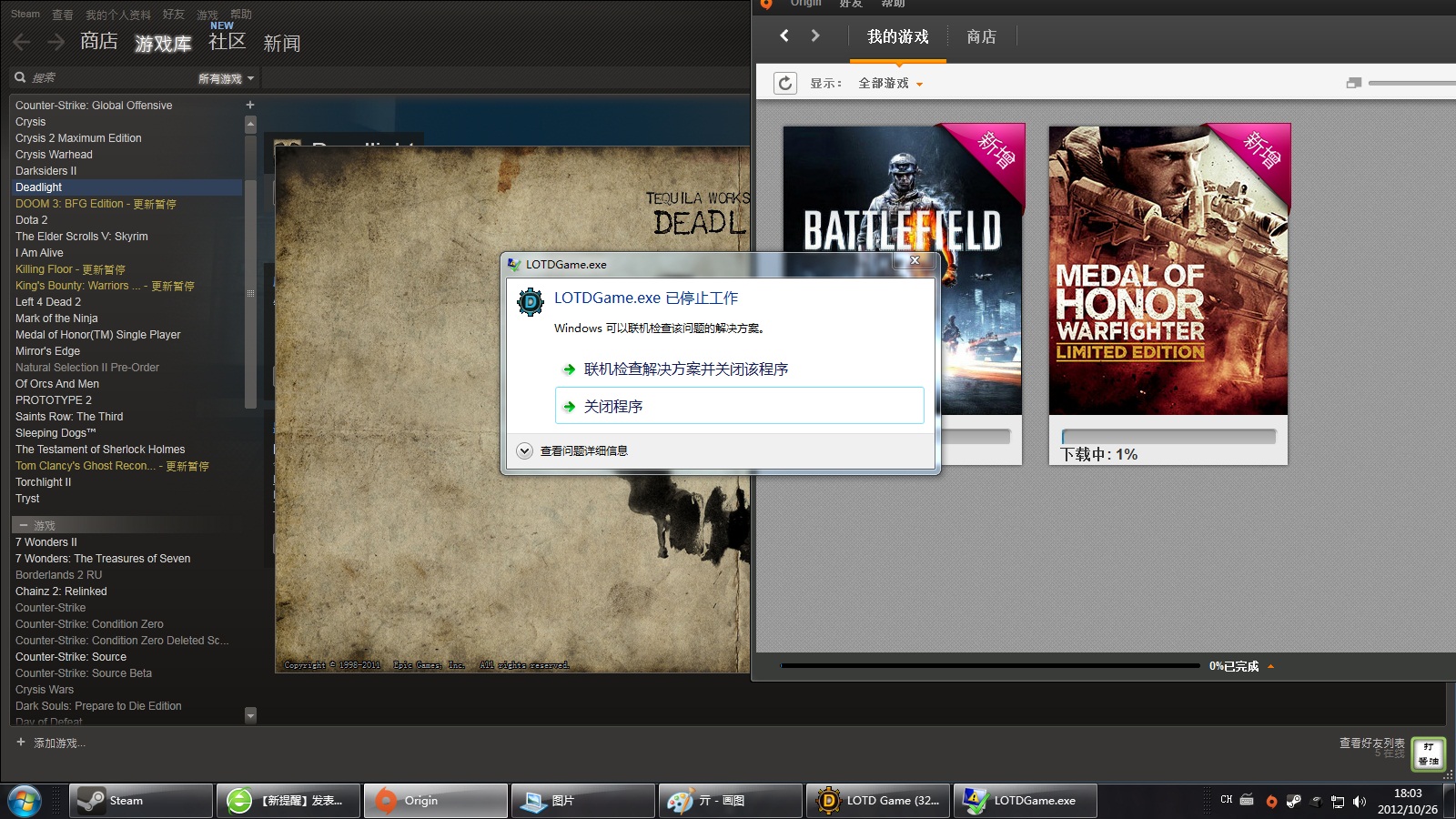The image size is (1456, 819).
Task: Click Origin back chevron
Action: click(x=784, y=35)
